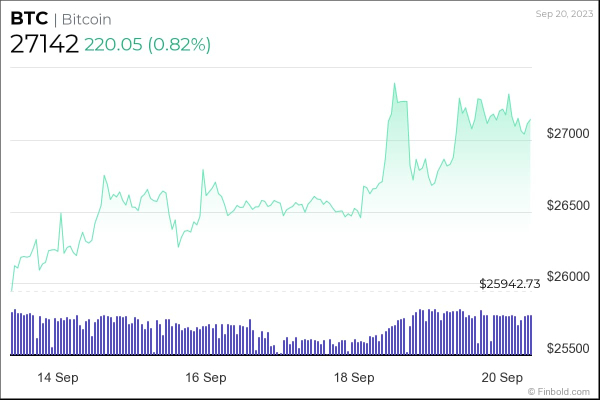The height and width of the screenshot is (400, 600).
Task: Click the Sep 20, 2023 date label
Action: 563,14
